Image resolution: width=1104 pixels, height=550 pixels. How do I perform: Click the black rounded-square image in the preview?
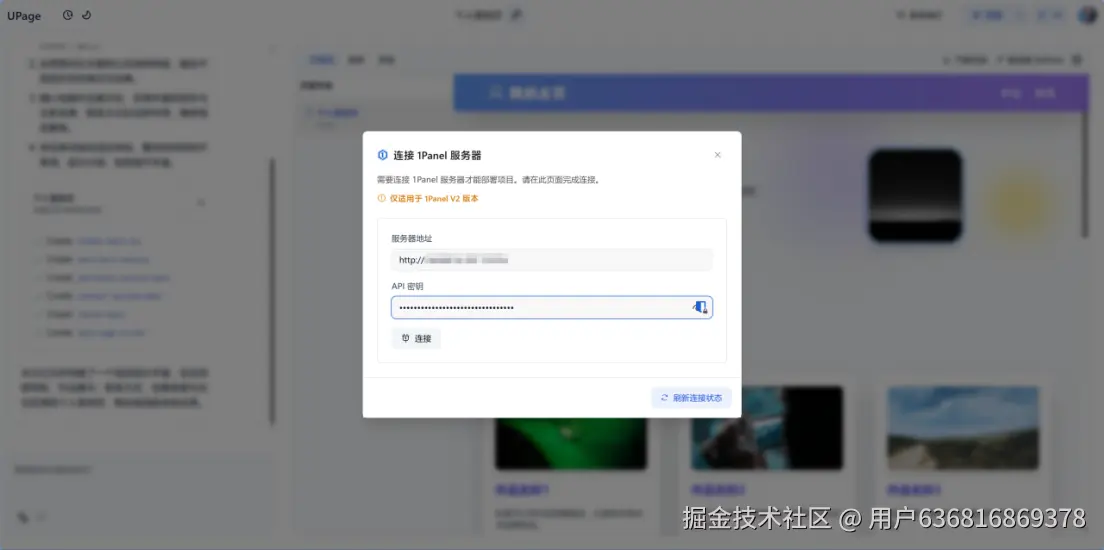(915, 196)
